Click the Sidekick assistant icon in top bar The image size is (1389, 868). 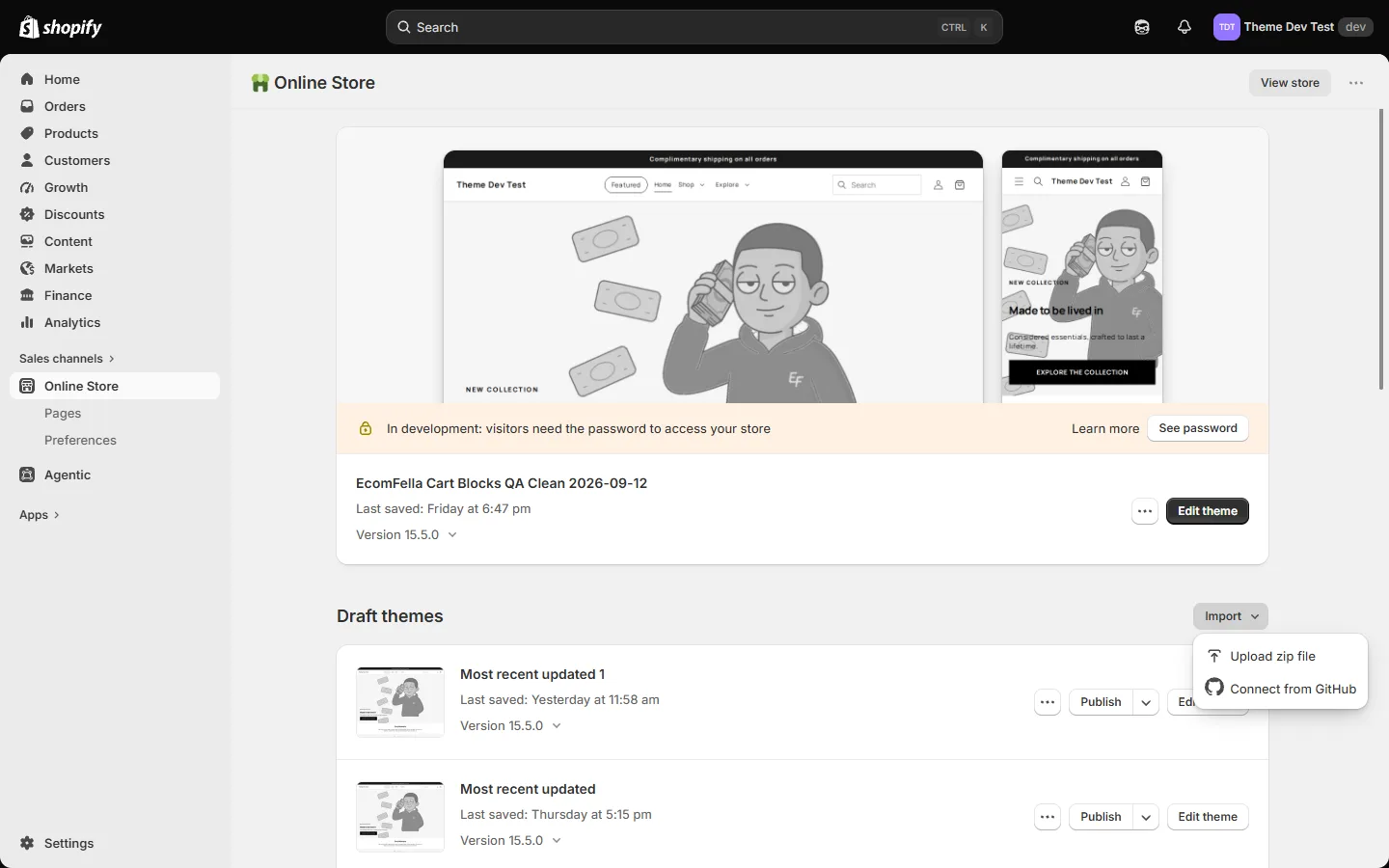pyautogui.click(x=1142, y=27)
